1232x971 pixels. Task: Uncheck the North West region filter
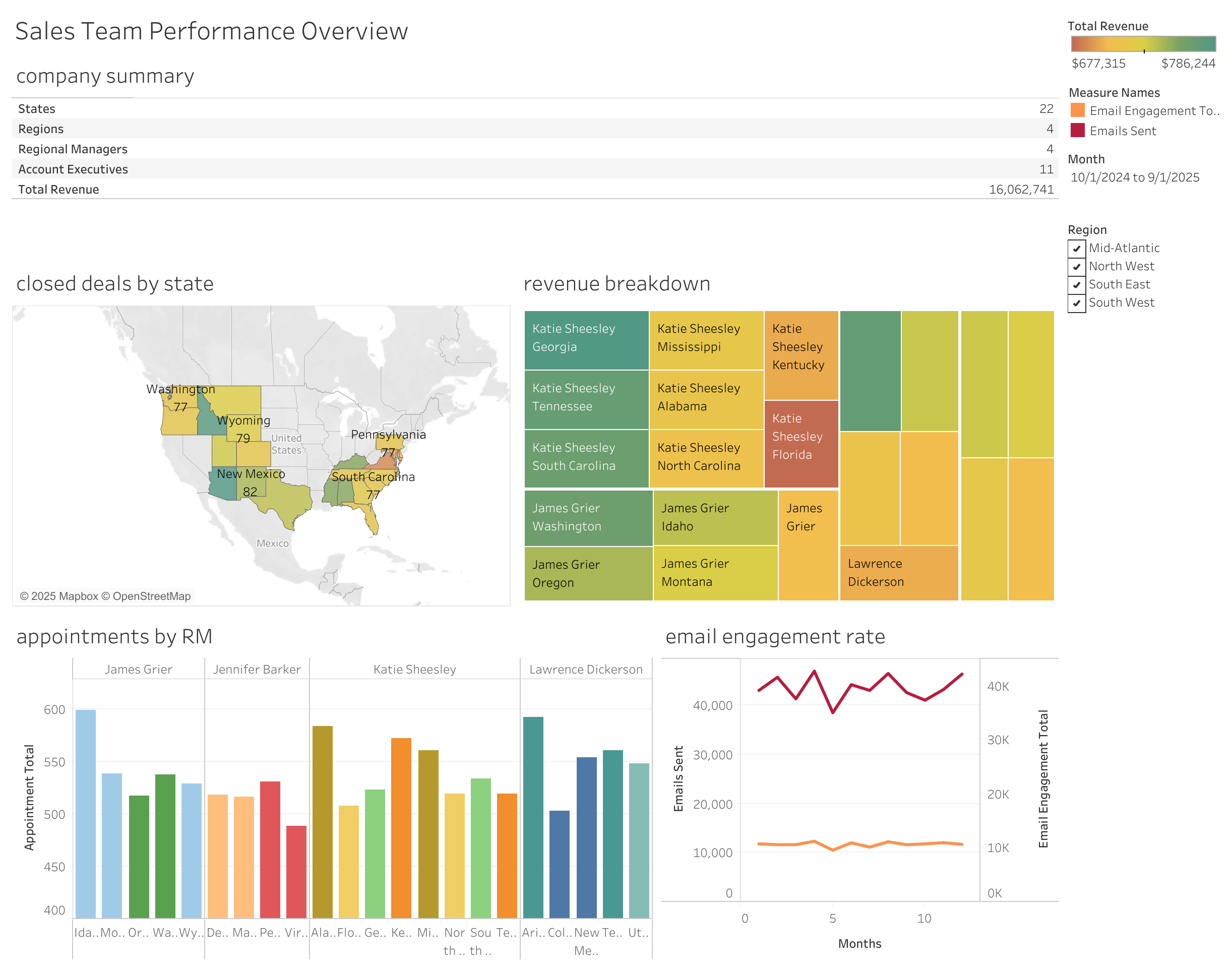1076,267
